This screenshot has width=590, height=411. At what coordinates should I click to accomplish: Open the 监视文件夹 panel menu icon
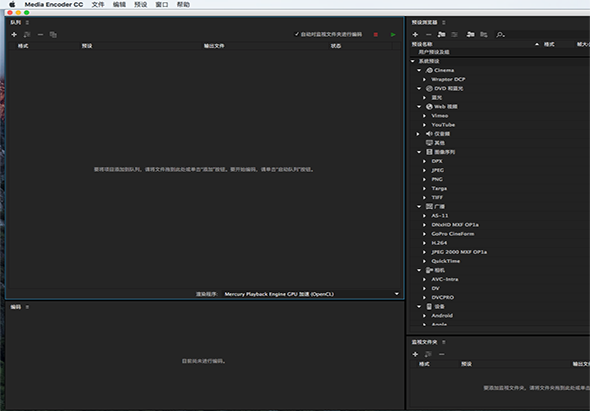[444, 342]
